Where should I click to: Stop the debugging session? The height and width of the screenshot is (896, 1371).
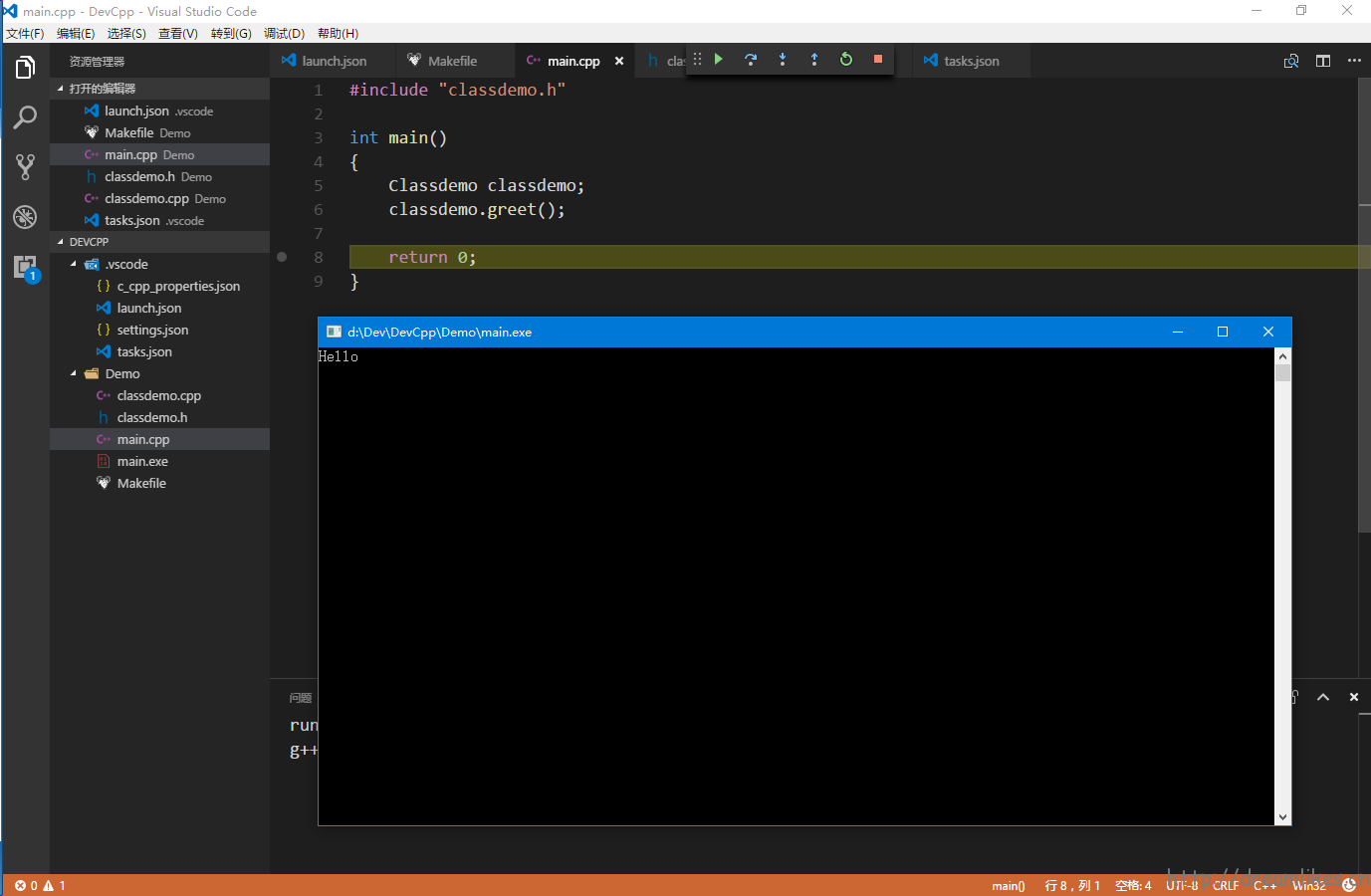click(x=878, y=60)
